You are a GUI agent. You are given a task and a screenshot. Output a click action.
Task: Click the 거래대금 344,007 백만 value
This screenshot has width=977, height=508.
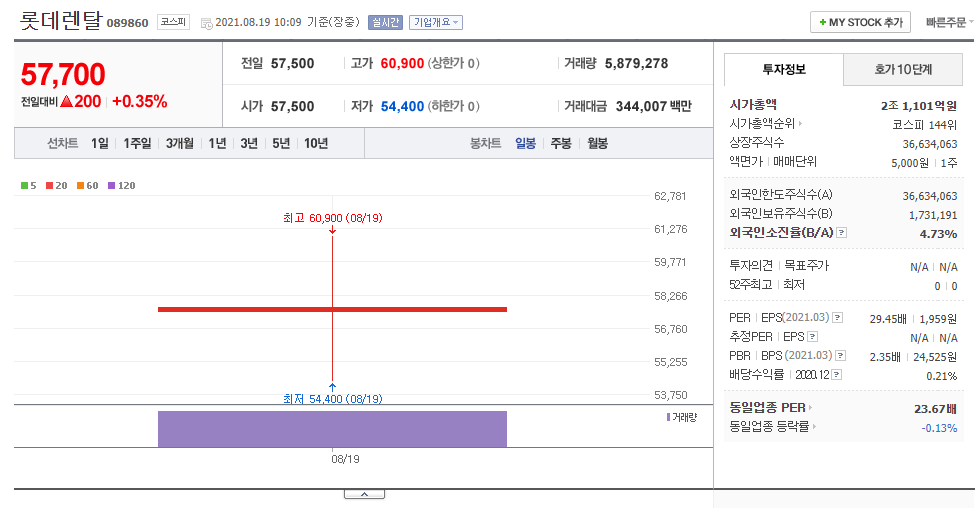point(654,107)
